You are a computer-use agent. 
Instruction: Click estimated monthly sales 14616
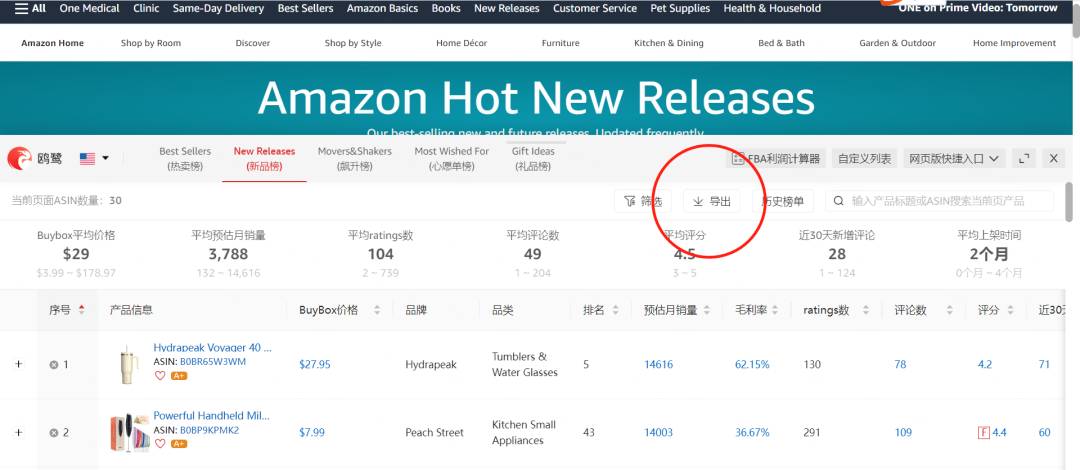click(x=658, y=364)
